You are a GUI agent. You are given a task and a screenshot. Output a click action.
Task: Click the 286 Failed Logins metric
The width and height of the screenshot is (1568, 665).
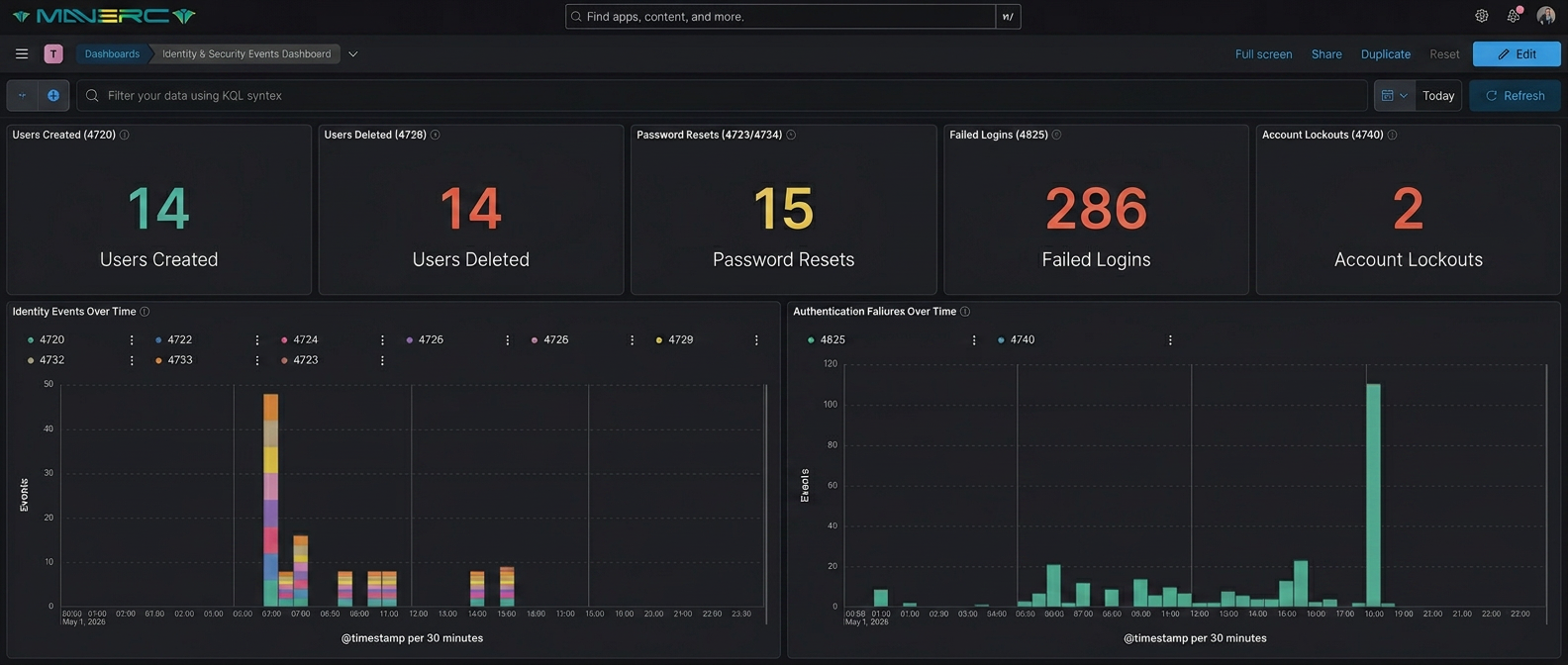click(x=1096, y=209)
